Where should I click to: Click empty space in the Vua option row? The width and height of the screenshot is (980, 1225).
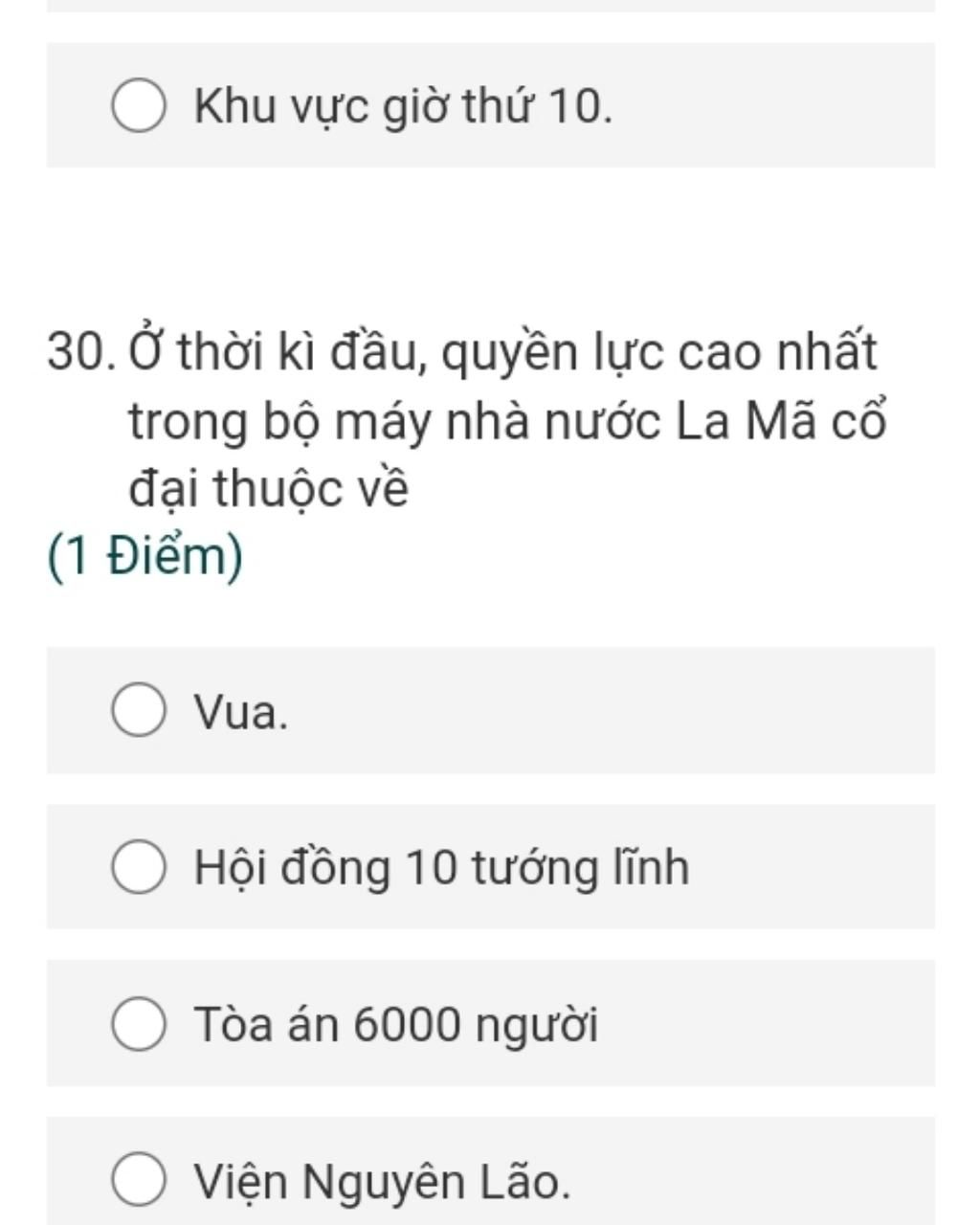pyautogui.click(x=670, y=711)
